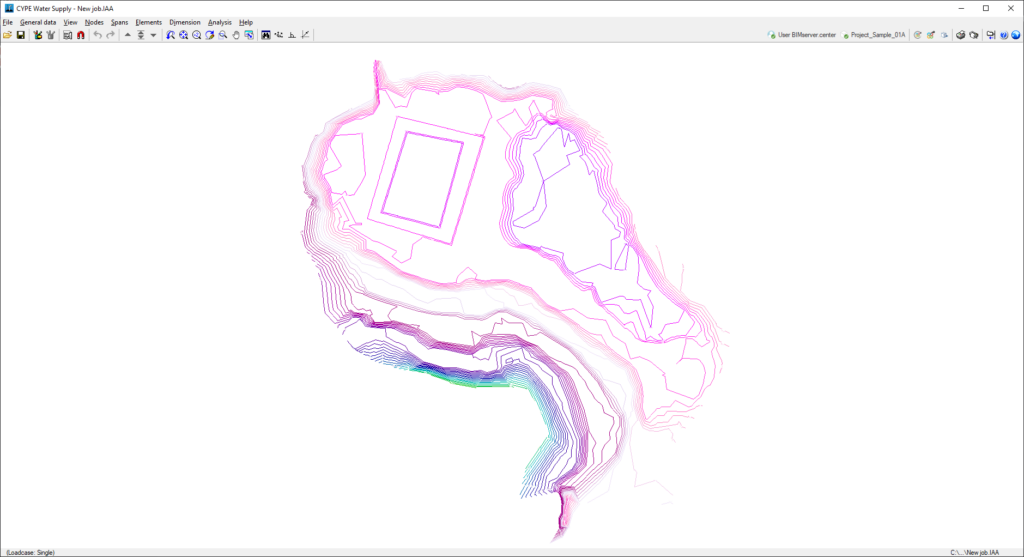Screen dimensions: 1024x557
Task: Click the zoom window magnifier icon
Action: click(223, 35)
